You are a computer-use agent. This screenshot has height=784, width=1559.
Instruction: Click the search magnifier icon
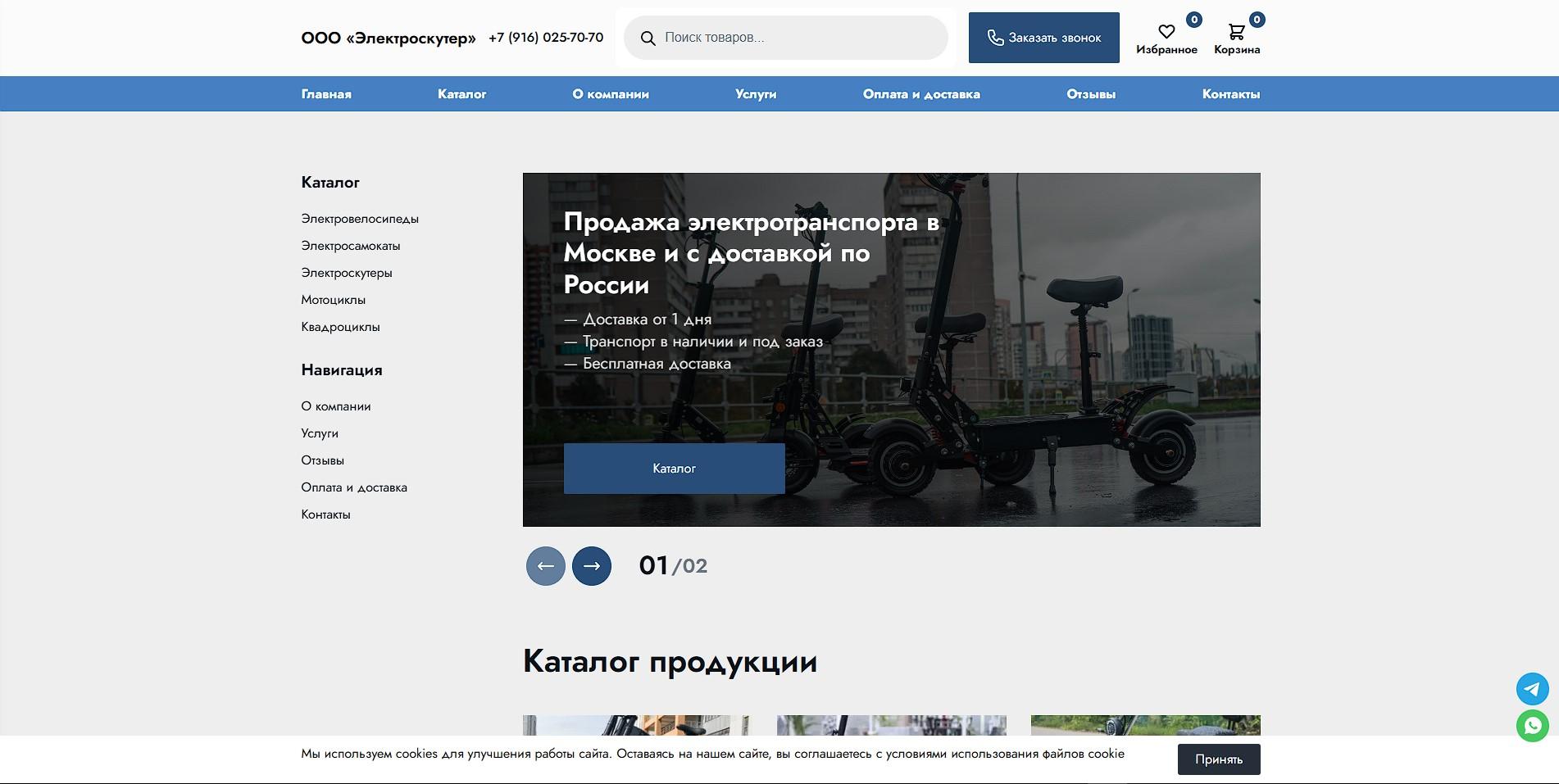click(x=648, y=37)
